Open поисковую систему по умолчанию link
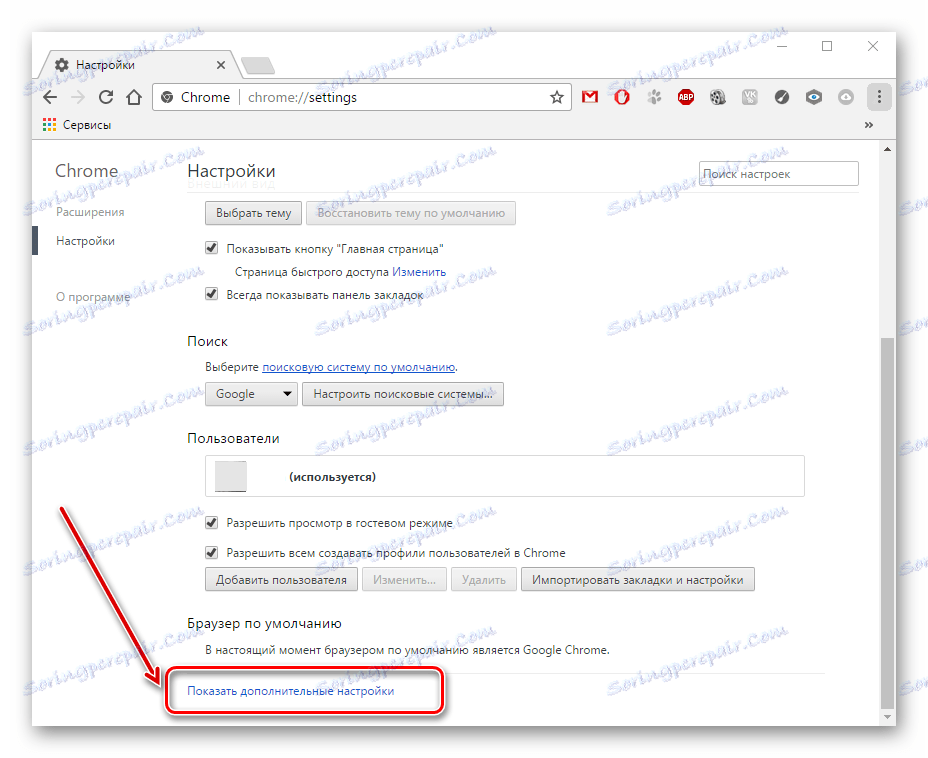The height and width of the screenshot is (758, 928). tap(359, 367)
